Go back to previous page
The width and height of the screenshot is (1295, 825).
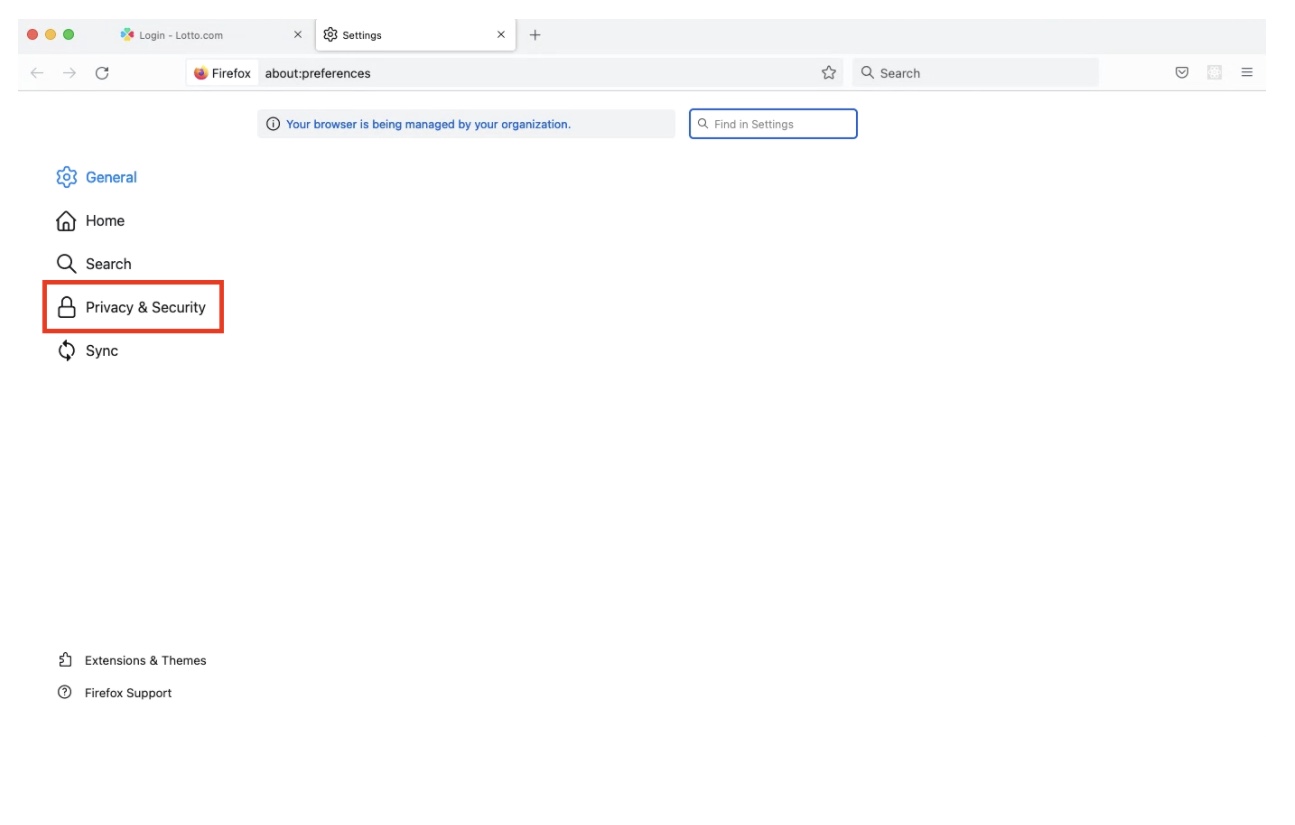point(37,73)
